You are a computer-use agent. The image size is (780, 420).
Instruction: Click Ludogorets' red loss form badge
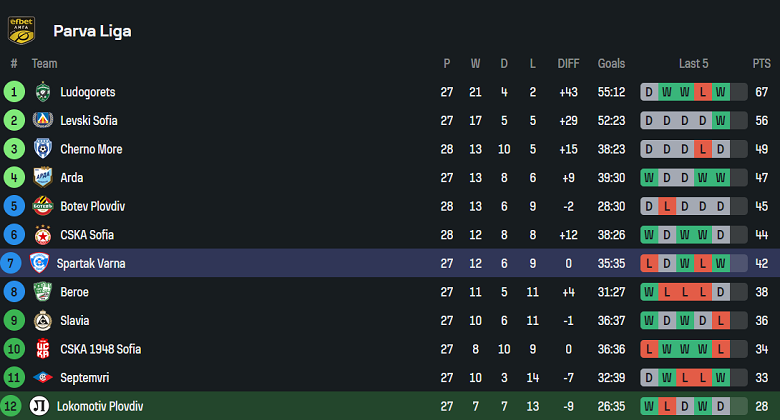[x=703, y=92]
